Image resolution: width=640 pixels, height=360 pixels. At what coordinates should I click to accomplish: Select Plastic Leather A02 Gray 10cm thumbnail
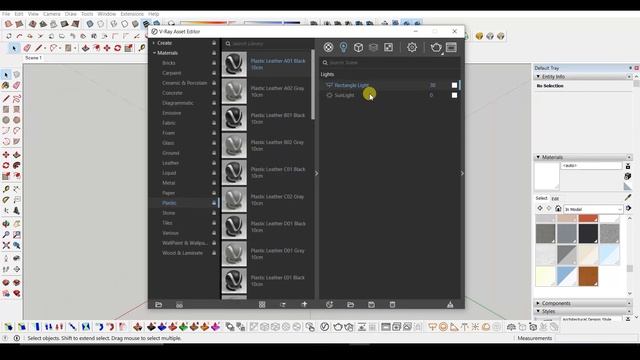coord(234,91)
